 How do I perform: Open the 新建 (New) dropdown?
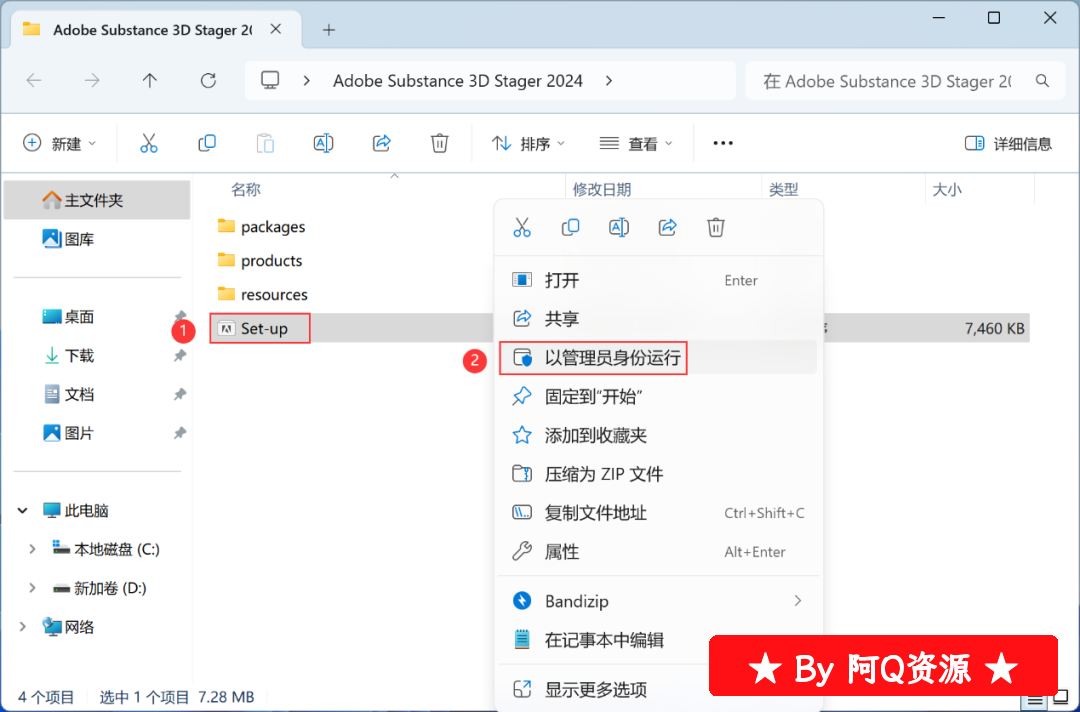tap(59, 143)
